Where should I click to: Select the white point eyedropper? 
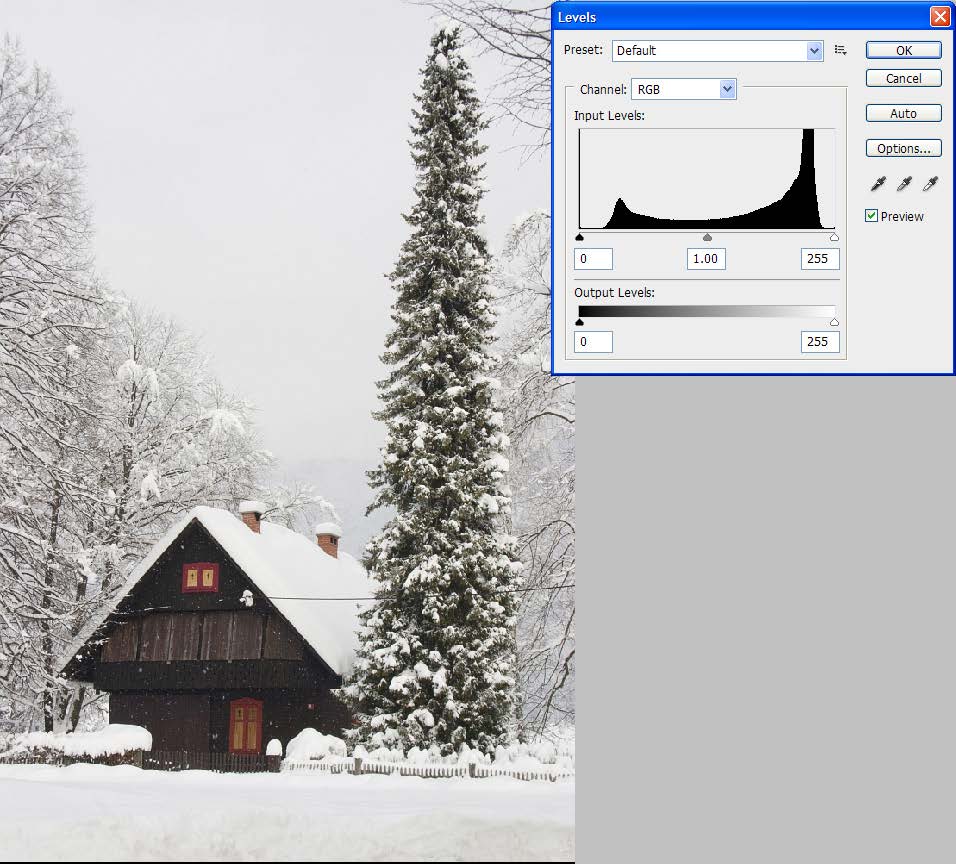click(x=930, y=183)
